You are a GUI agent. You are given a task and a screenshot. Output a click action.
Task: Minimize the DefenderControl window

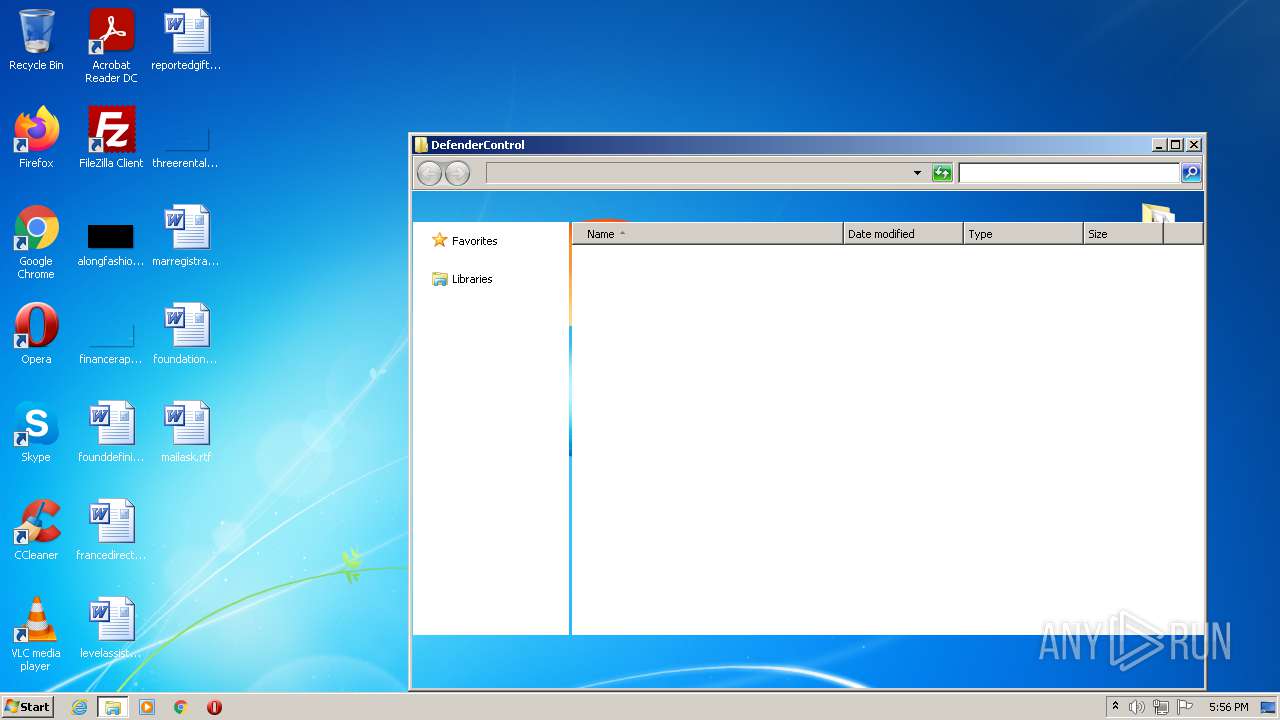pyautogui.click(x=1159, y=145)
